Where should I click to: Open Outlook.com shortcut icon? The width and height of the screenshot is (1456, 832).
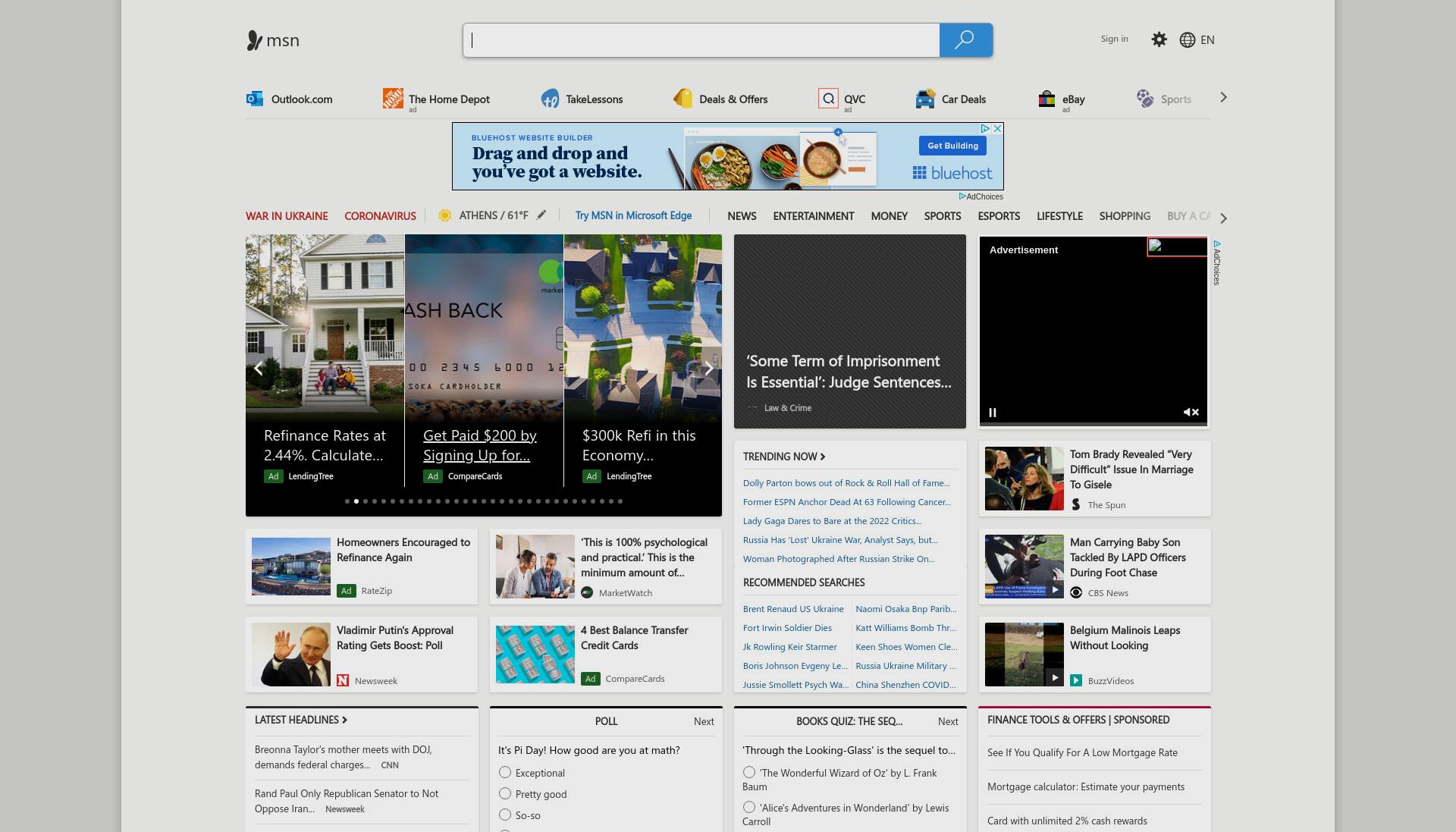pyautogui.click(x=255, y=99)
